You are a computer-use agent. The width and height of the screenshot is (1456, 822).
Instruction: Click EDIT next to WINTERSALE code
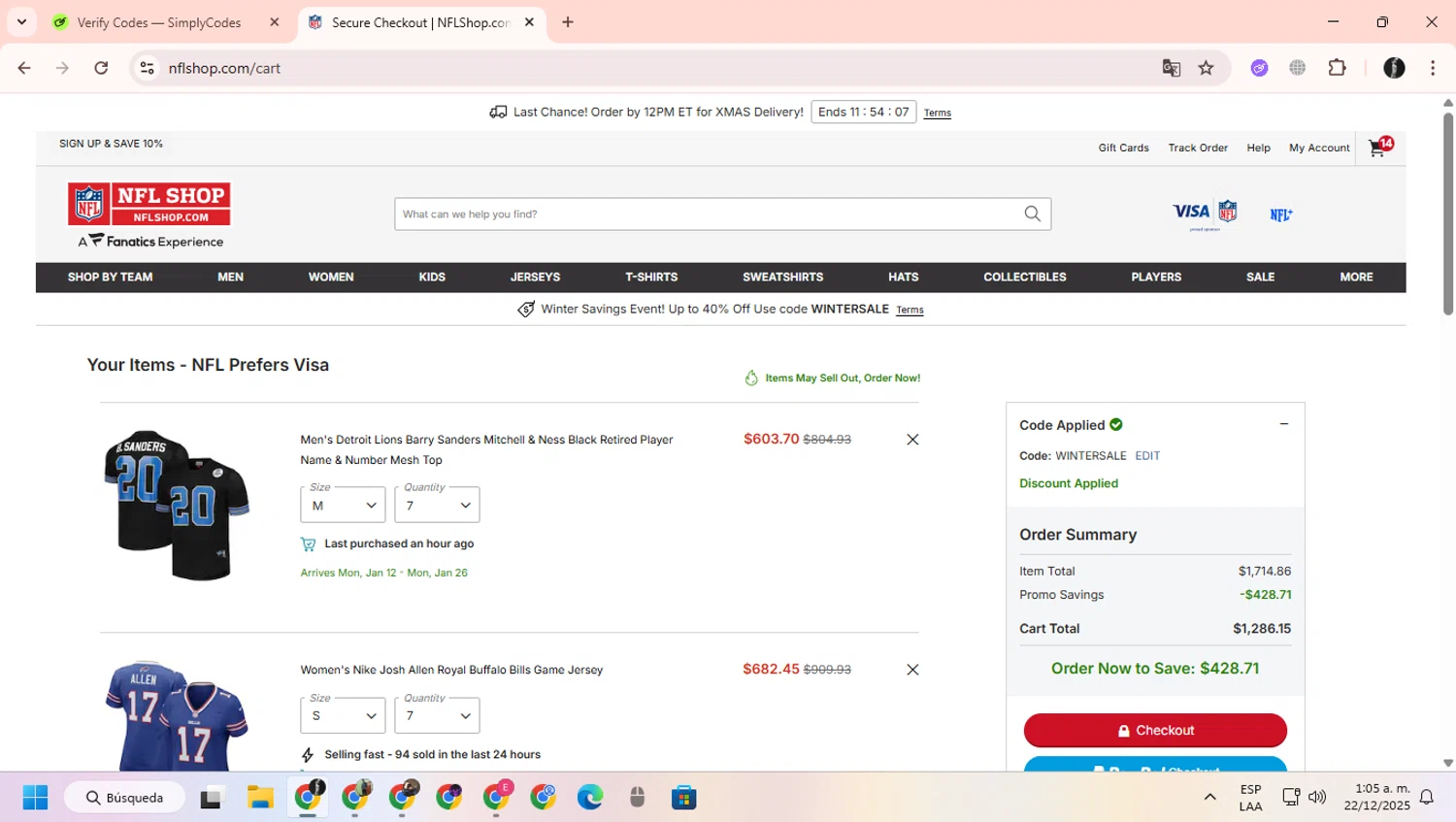pyautogui.click(x=1147, y=456)
